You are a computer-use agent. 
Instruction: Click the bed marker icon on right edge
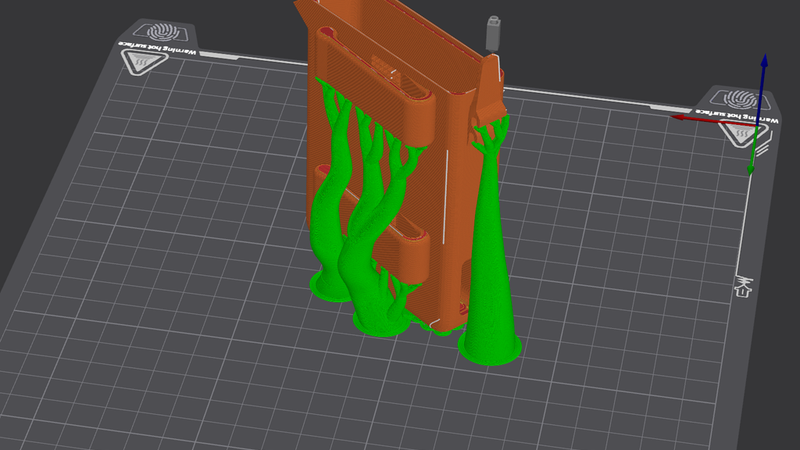(742, 286)
